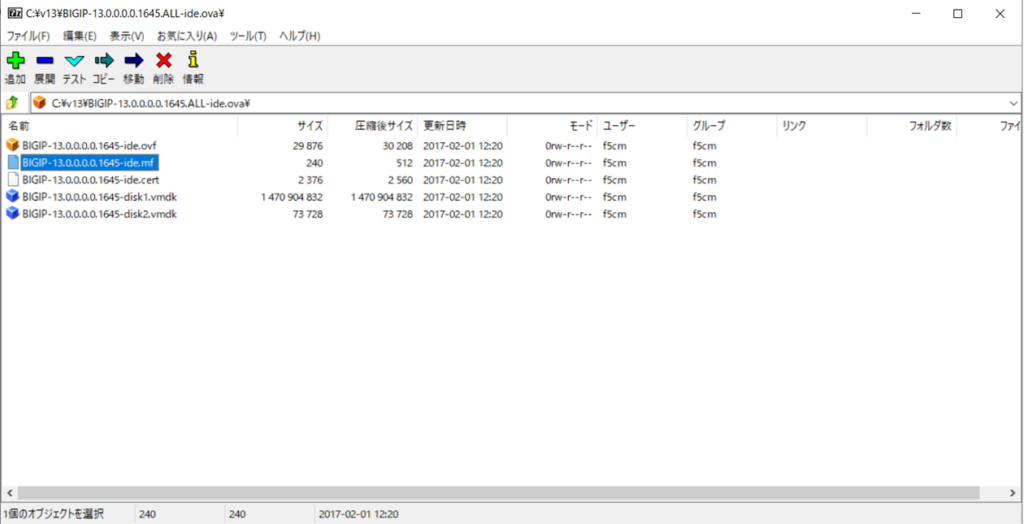1024x524 pixels.
Task: Click the green Add (追加) toolbar icon
Action: click(15, 61)
